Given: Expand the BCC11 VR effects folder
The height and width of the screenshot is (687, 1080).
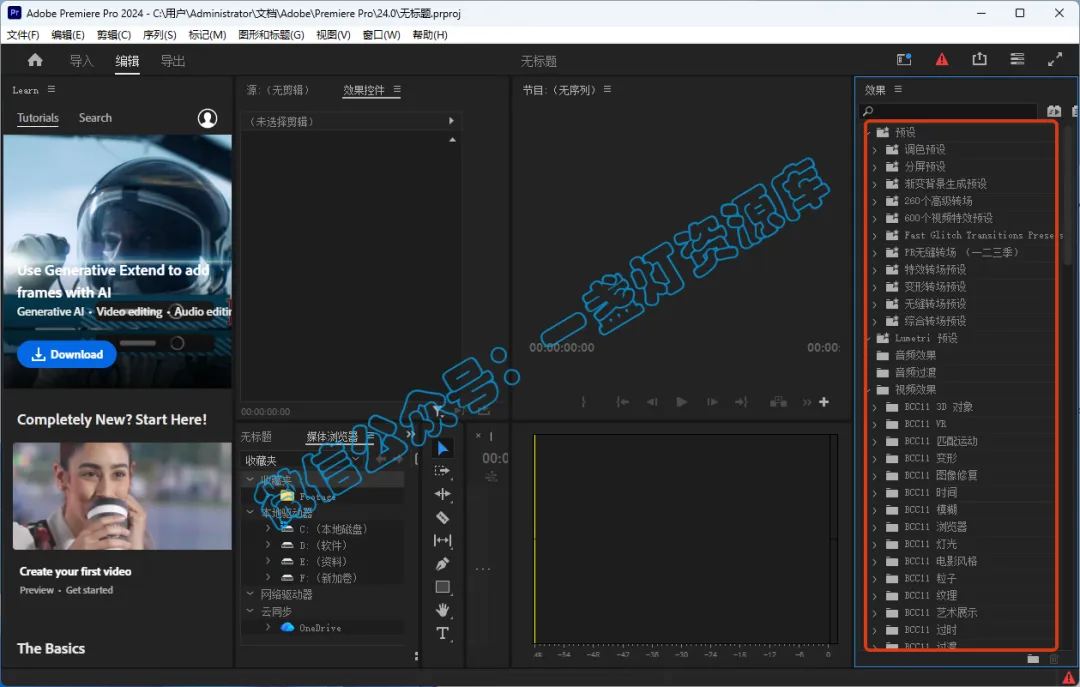Looking at the screenshot, I should [x=874, y=424].
